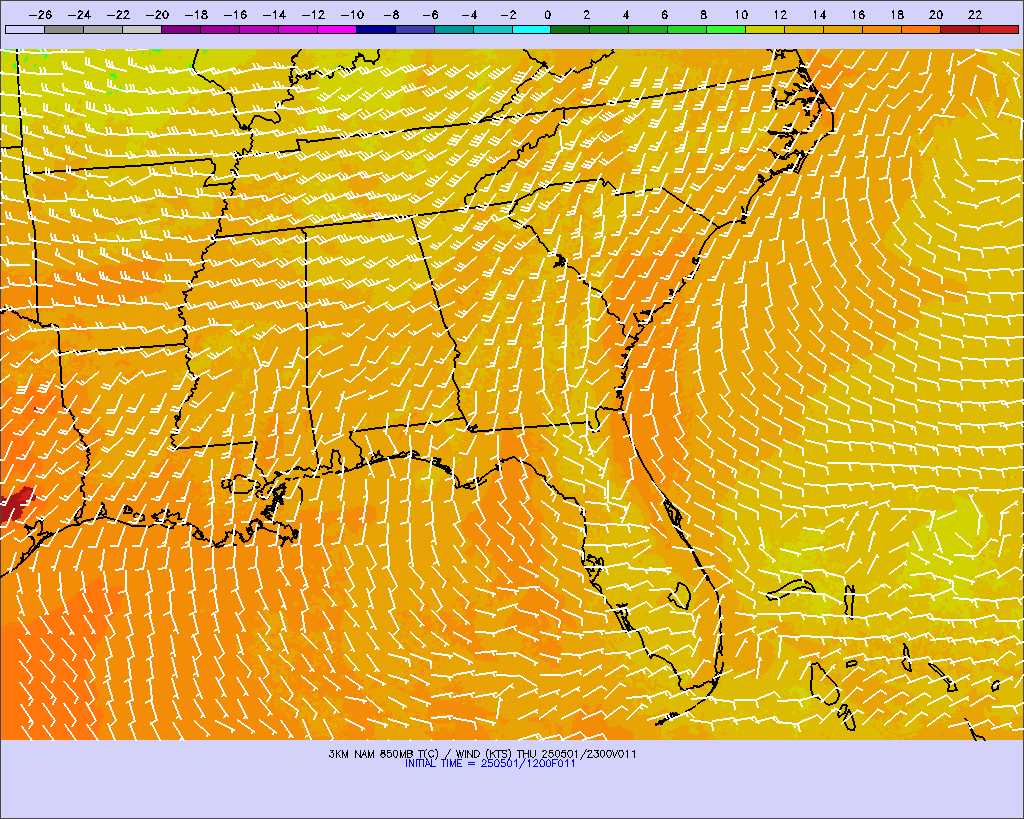Click the positive '6' scale label

click(x=664, y=15)
